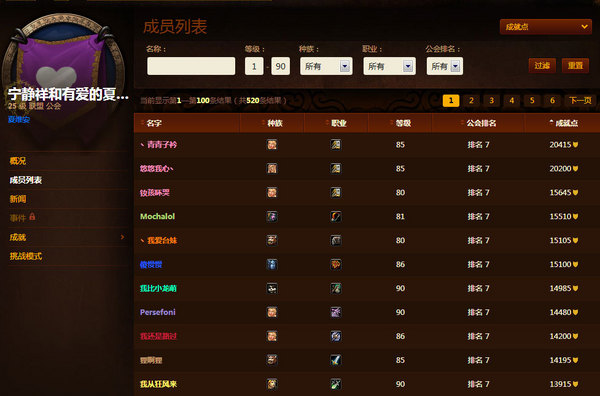Viewport: 600px width, 396px height.
Task: Open 挑战模式 in the sidebar menu
Action: pos(26,256)
